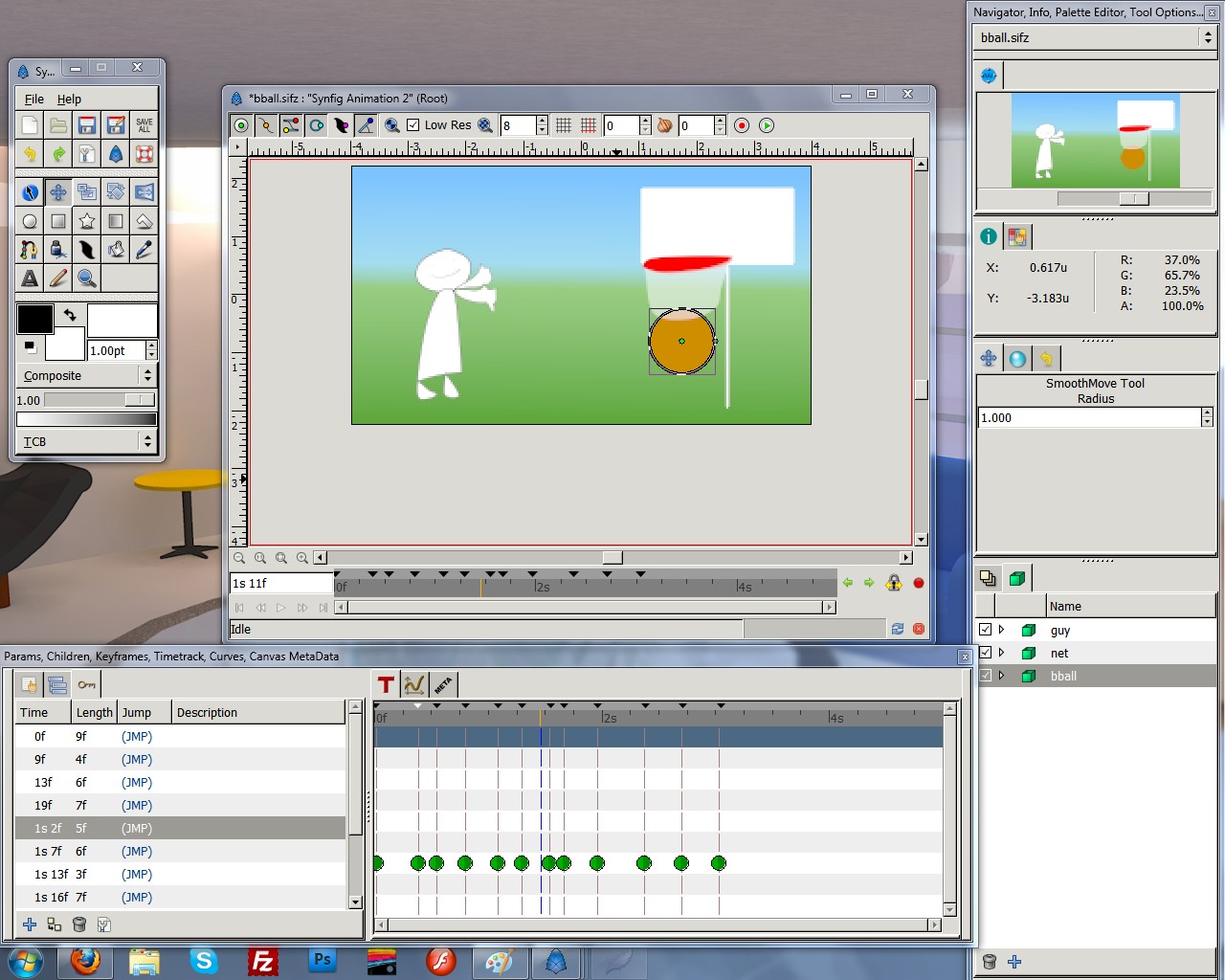Select the Zoom tool in toolbox
The image size is (1225, 980).
pos(87,278)
